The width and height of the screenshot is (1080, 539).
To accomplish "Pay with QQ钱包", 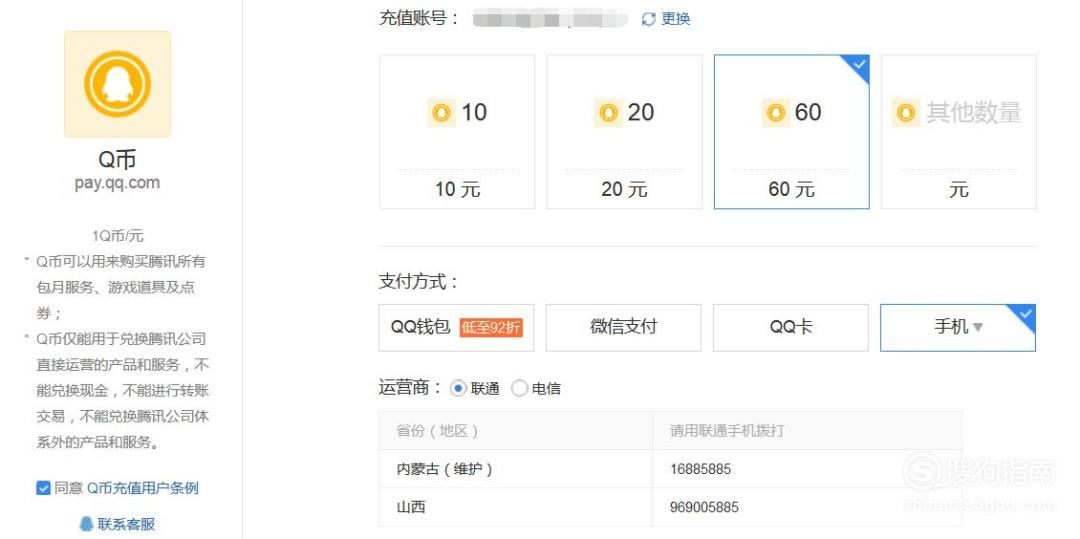I will click(x=457, y=328).
